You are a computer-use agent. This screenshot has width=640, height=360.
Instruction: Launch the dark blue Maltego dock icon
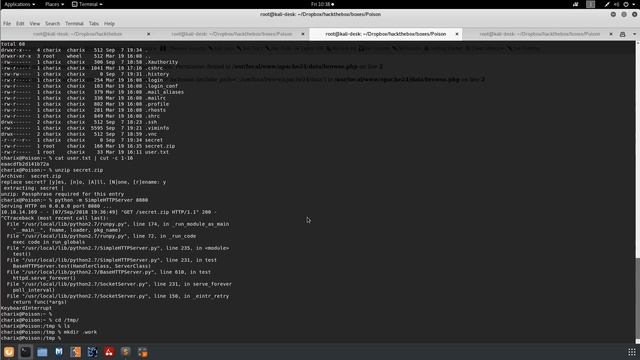pos(92,352)
